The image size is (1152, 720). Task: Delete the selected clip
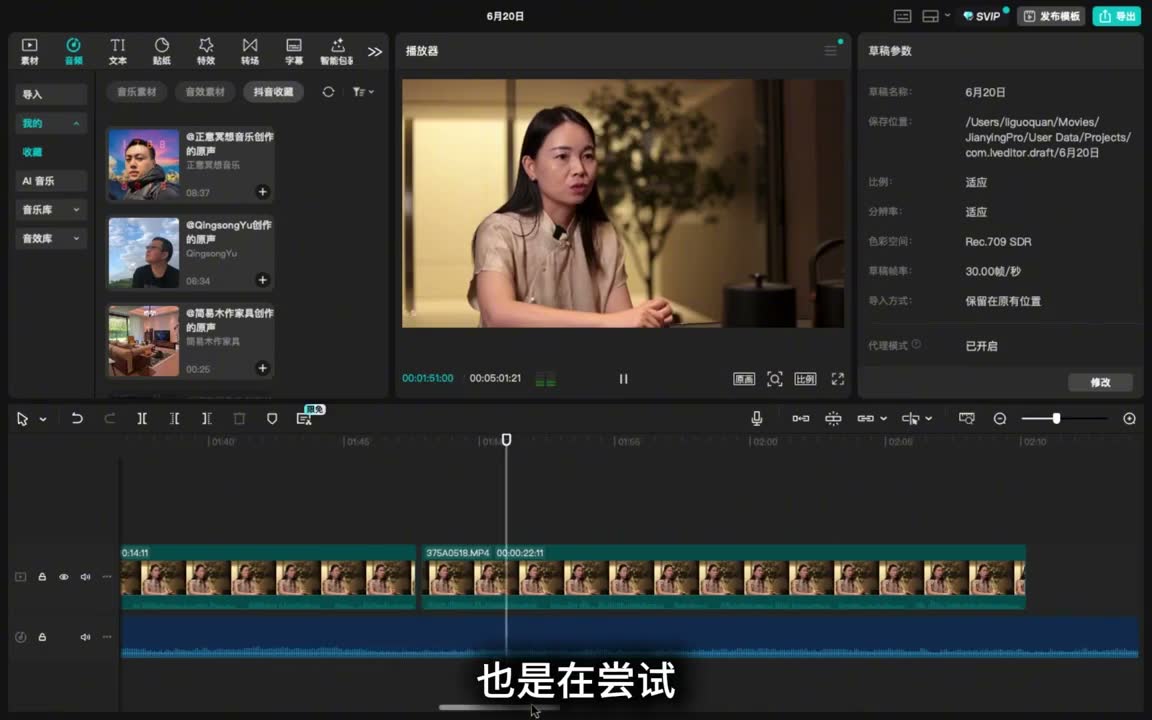click(239, 418)
